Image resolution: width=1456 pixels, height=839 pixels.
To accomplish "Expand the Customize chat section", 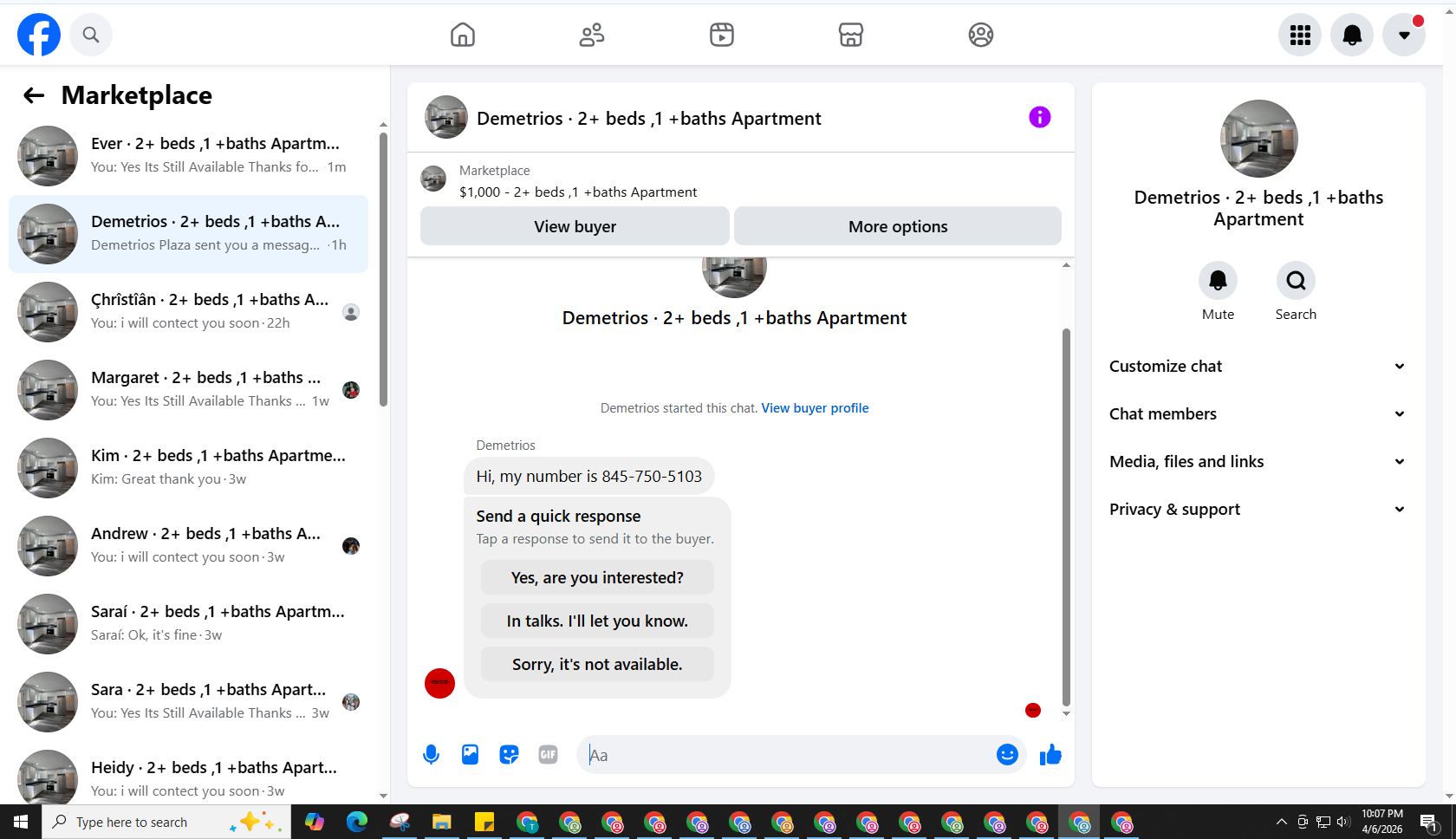I will (1258, 367).
